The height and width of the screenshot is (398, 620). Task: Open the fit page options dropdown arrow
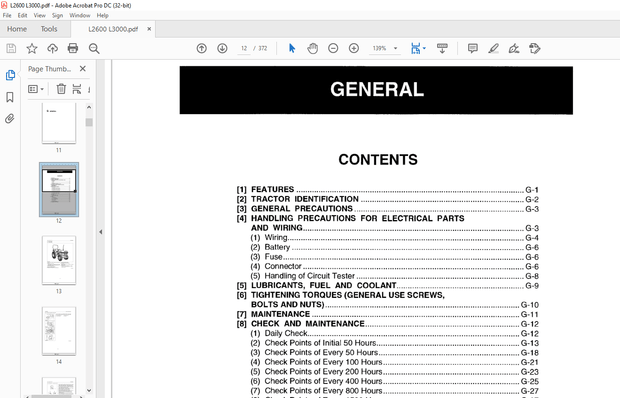pos(424,48)
